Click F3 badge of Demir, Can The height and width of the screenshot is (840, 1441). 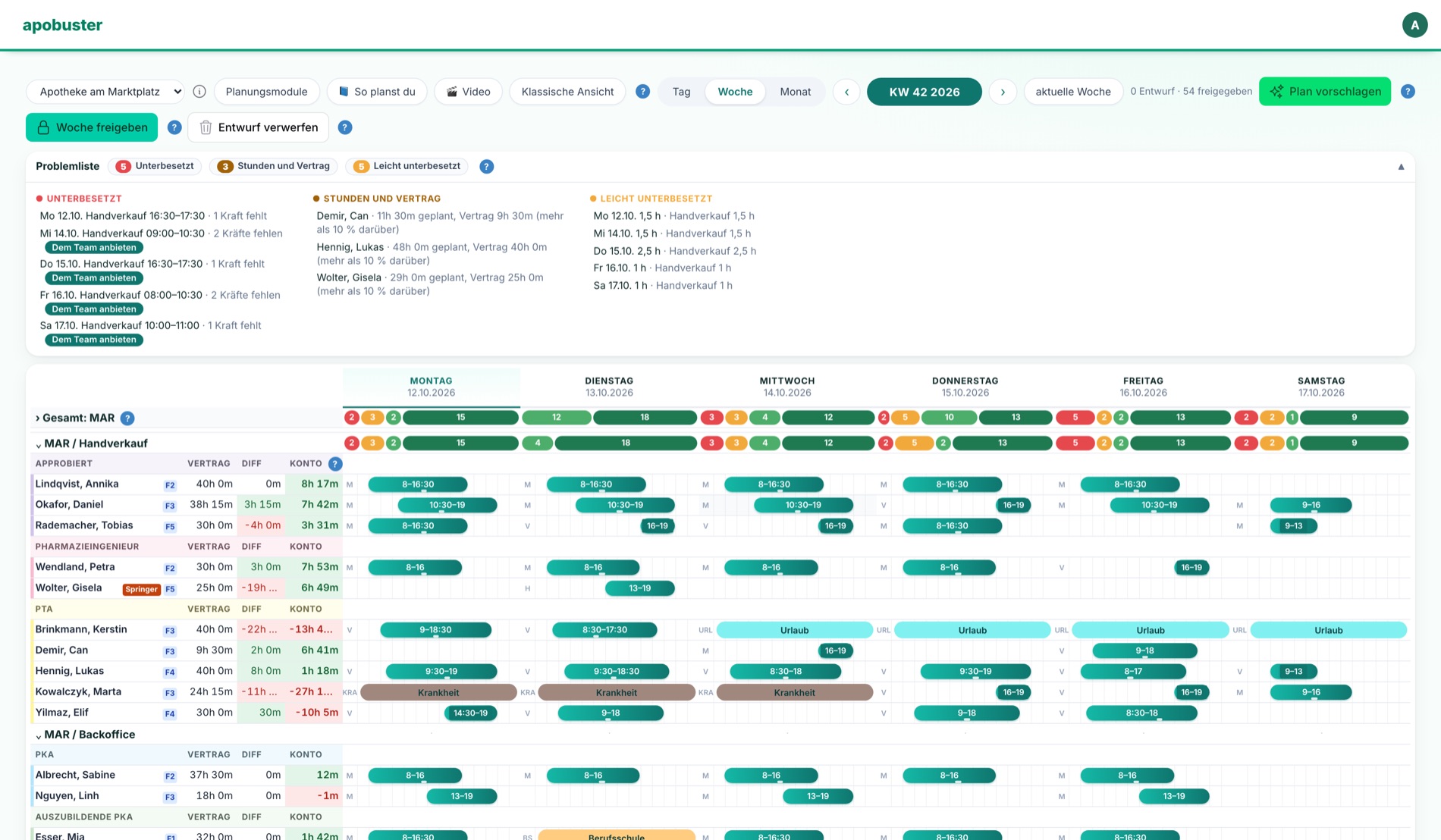[x=170, y=651]
